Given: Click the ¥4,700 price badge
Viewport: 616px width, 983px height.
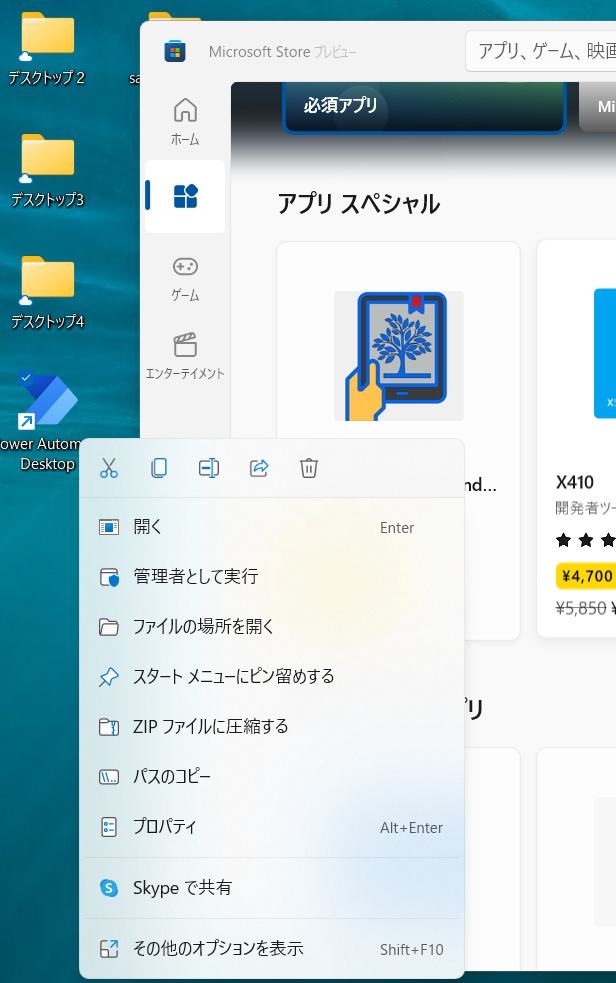Looking at the screenshot, I should pos(587,576).
